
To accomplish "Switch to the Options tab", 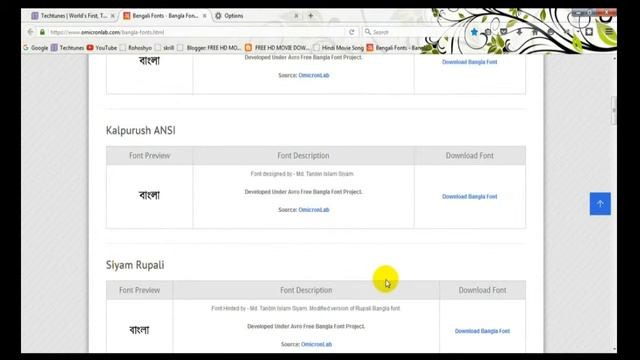I will pos(257,16).
